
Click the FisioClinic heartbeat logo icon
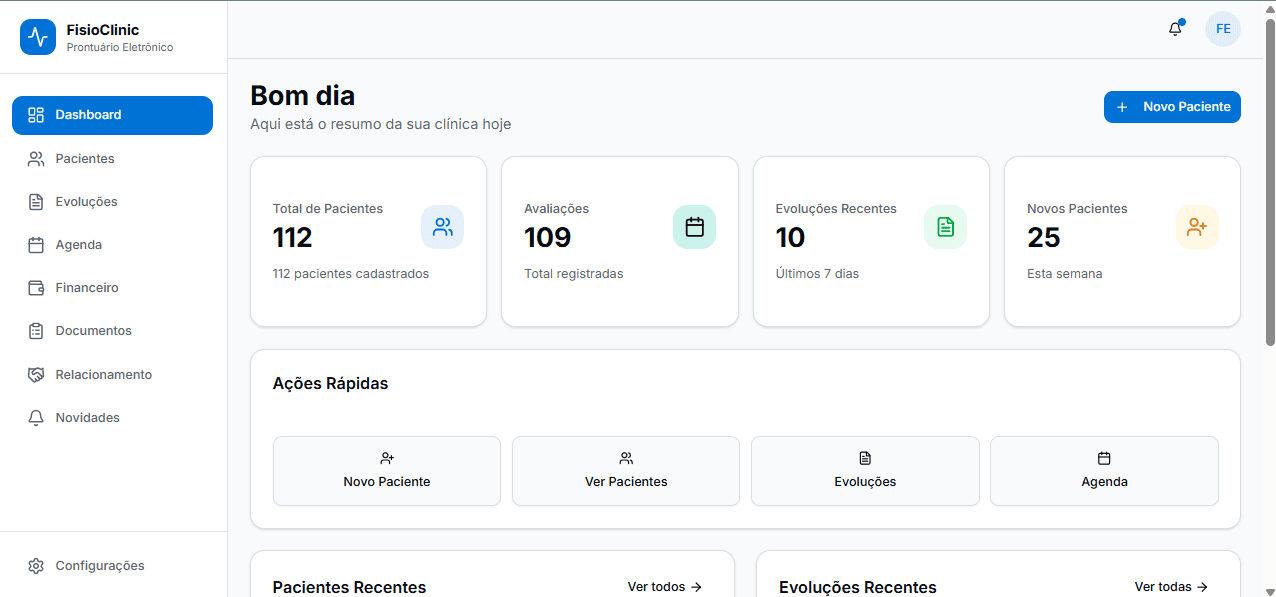pos(38,37)
